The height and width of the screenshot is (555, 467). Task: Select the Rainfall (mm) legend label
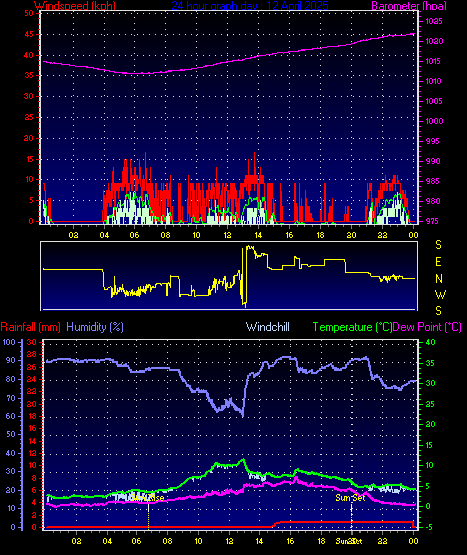[30, 327]
